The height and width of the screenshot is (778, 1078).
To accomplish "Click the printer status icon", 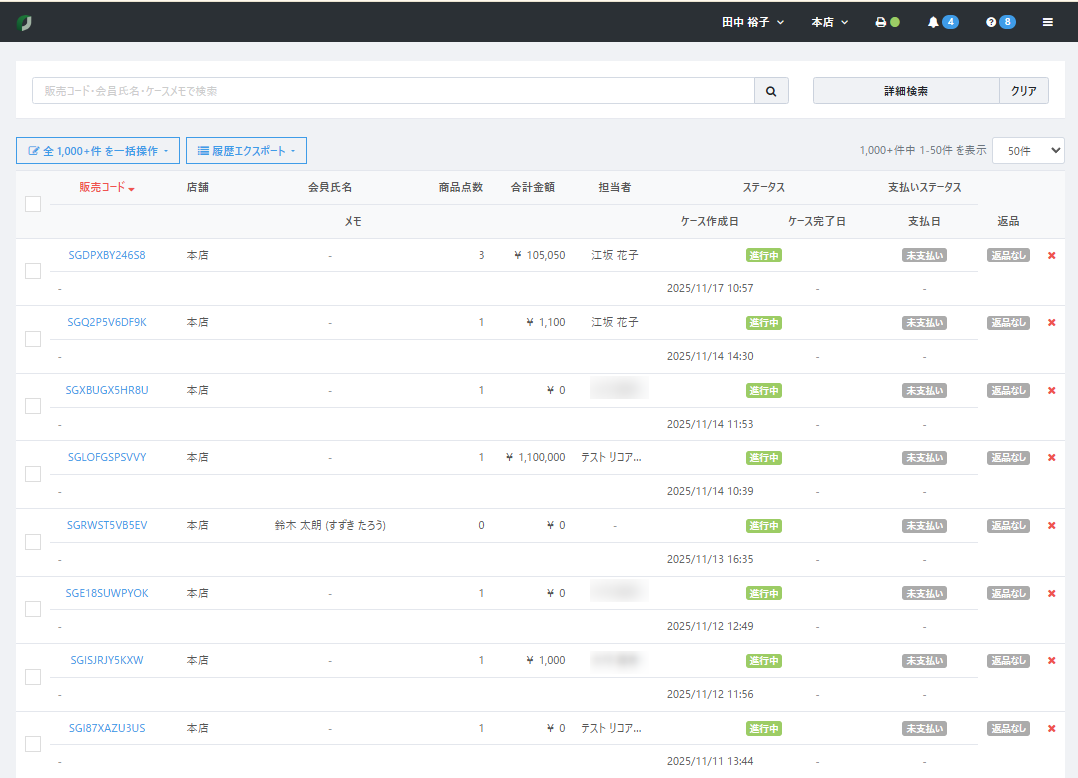I will (881, 22).
